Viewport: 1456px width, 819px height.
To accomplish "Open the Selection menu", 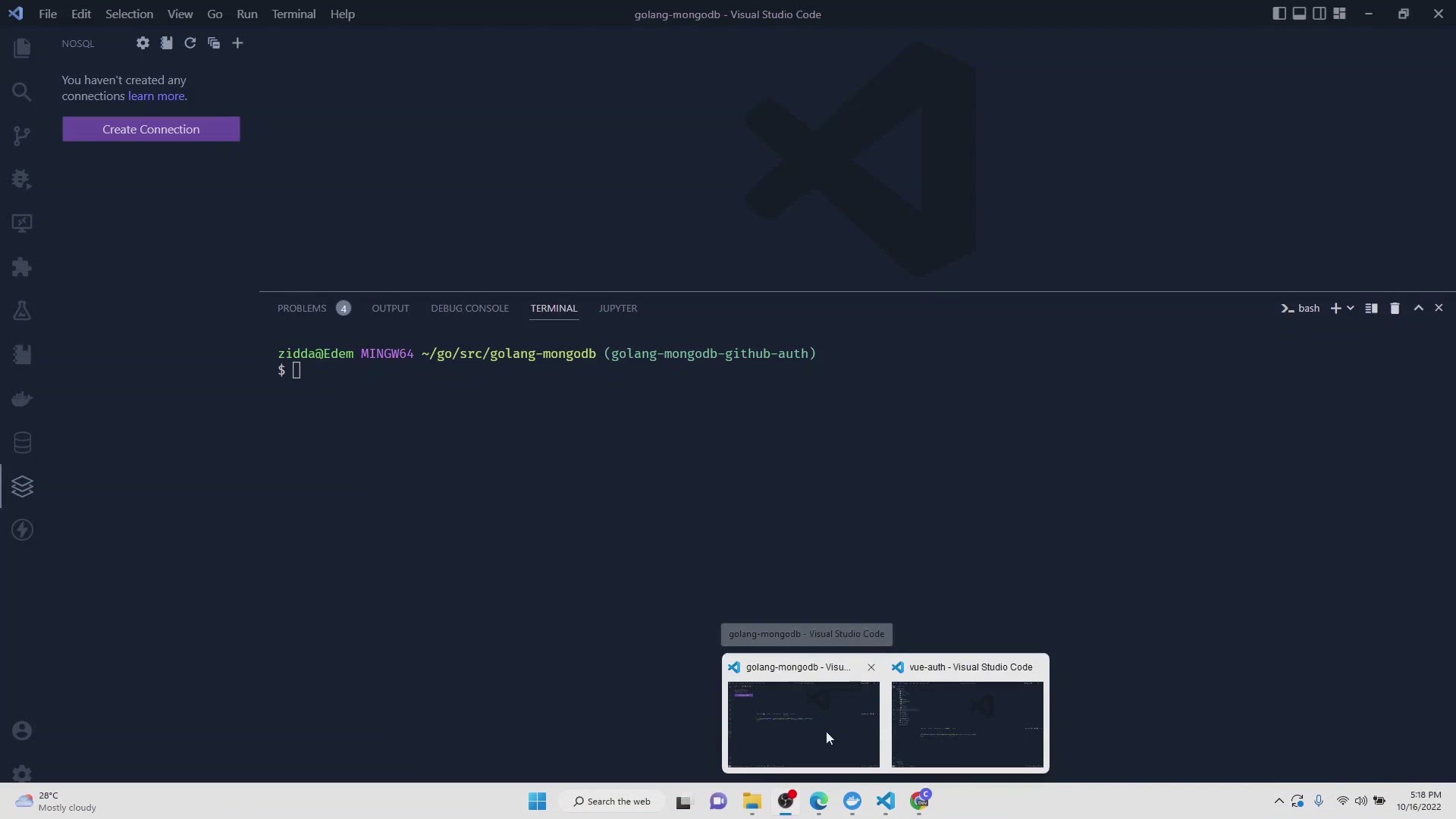I will (x=129, y=14).
